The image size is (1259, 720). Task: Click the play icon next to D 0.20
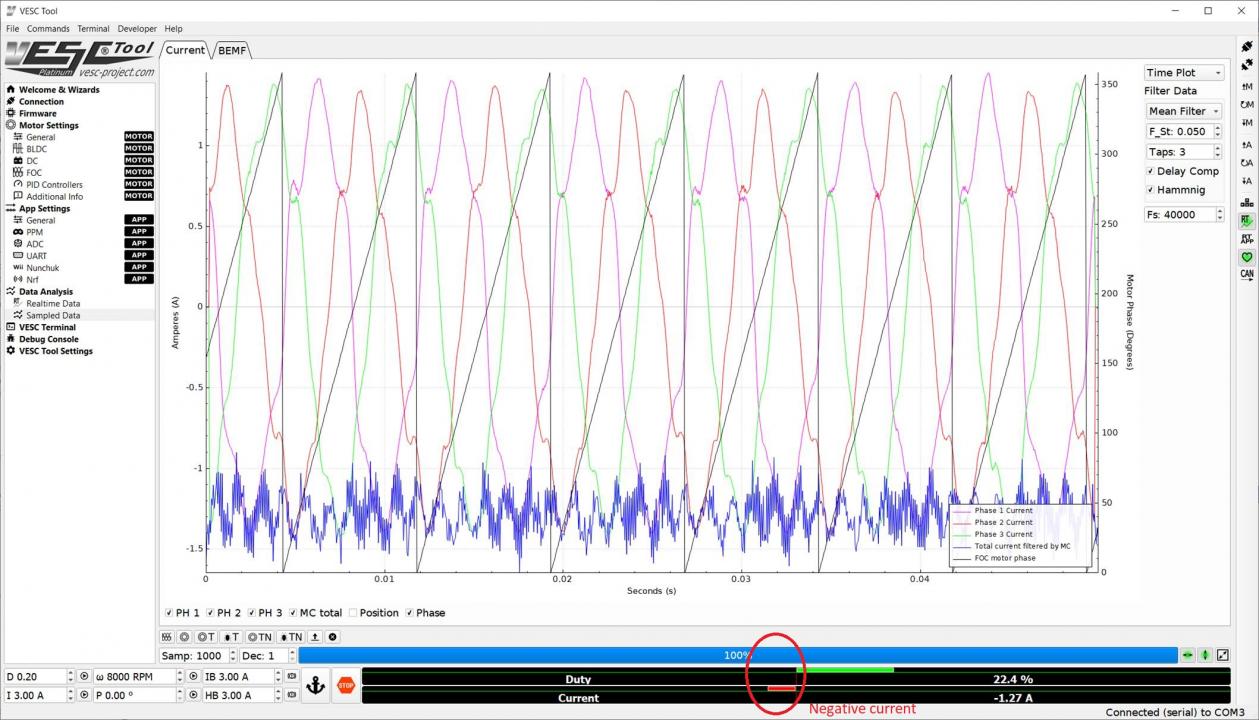[x=84, y=676]
